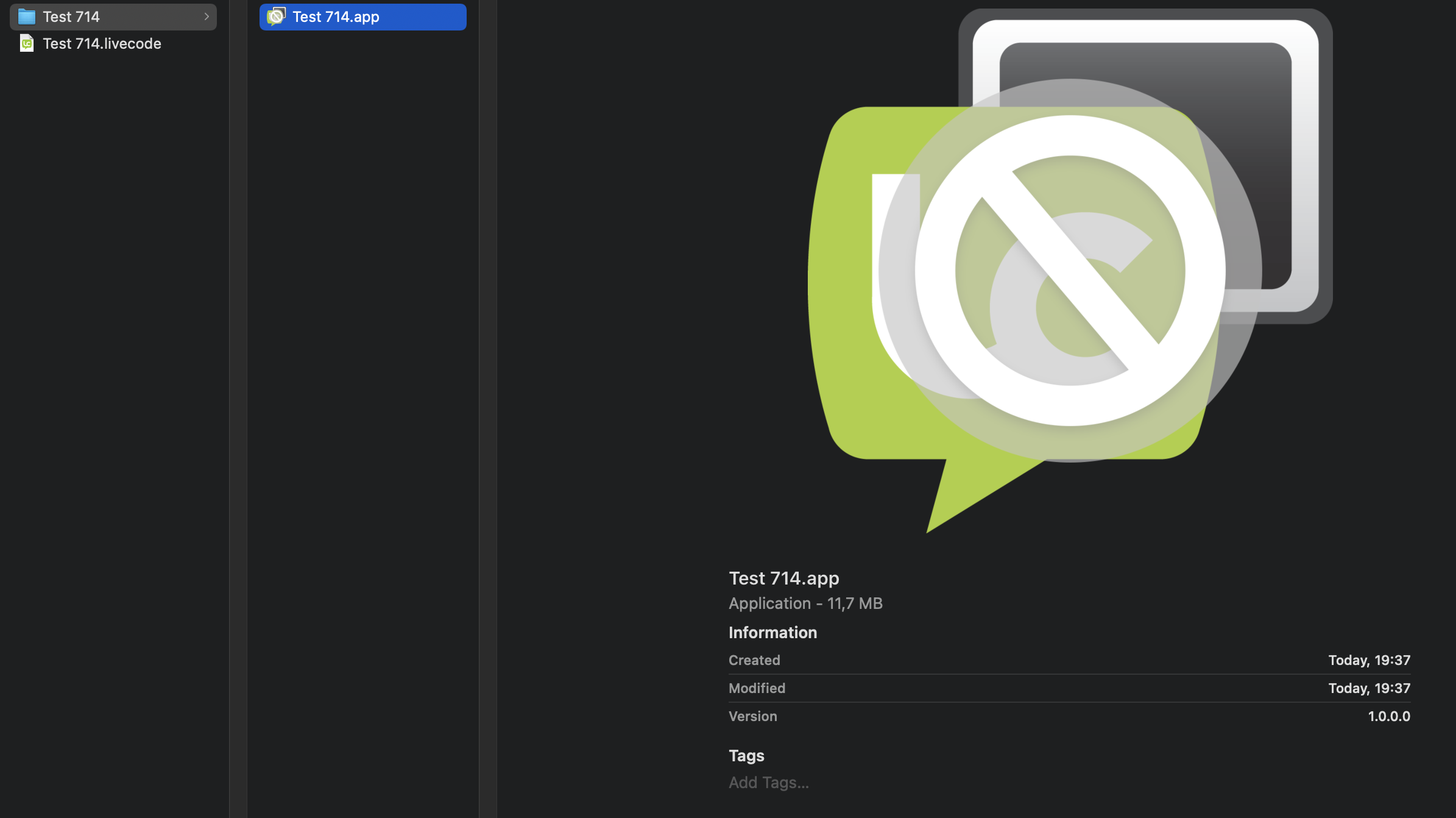Click the Add Tags input field
This screenshot has width=1456, height=818.
coord(769,782)
